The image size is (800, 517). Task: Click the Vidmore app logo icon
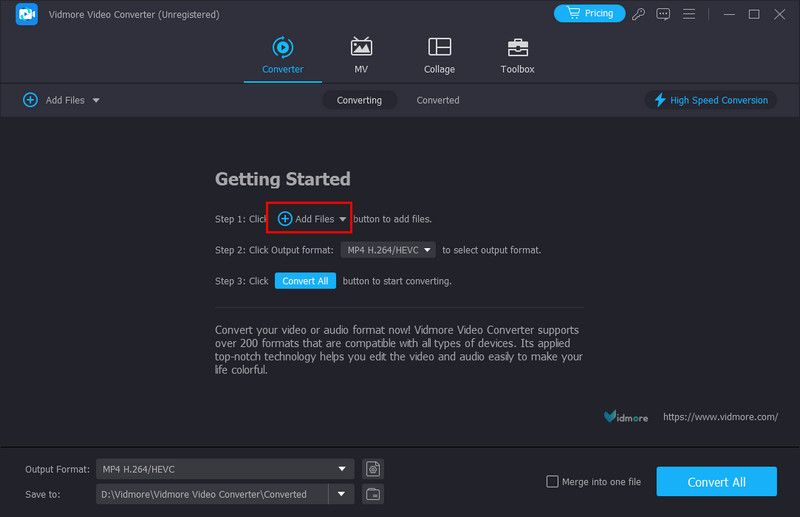point(27,14)
